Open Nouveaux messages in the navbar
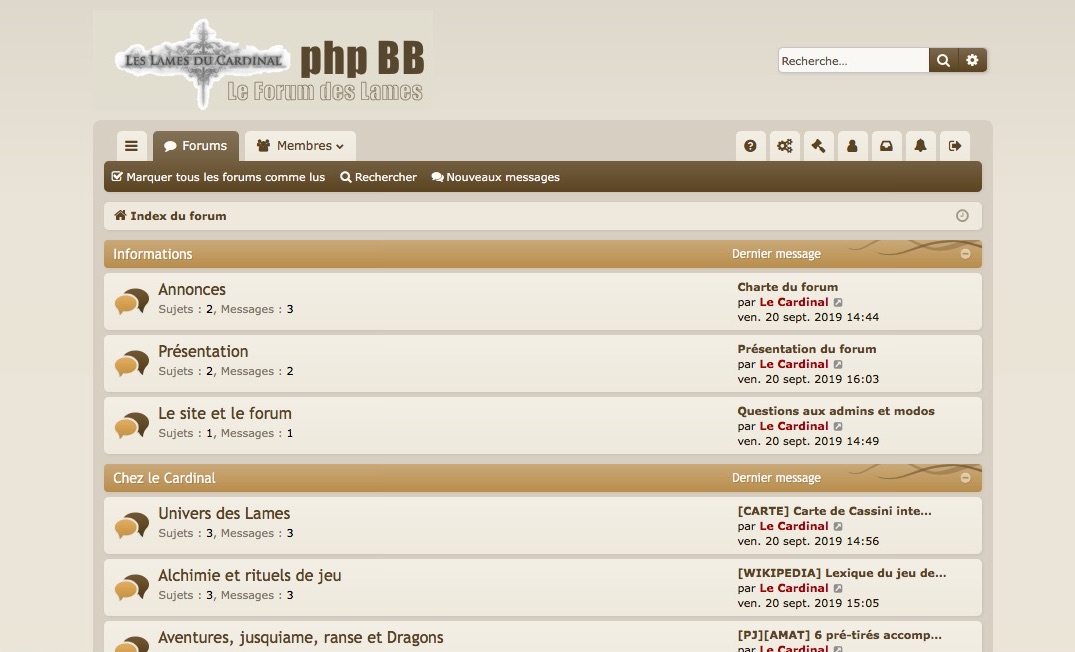1075x652 pixels. pos(495,177)
